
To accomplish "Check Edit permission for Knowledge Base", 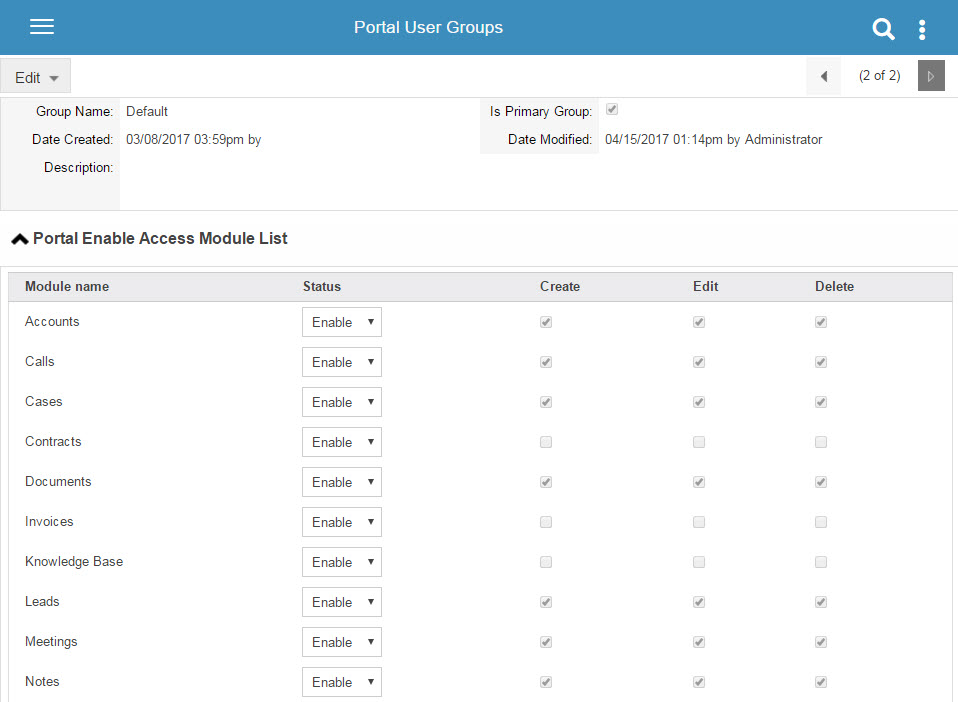I will click(698, 561).
